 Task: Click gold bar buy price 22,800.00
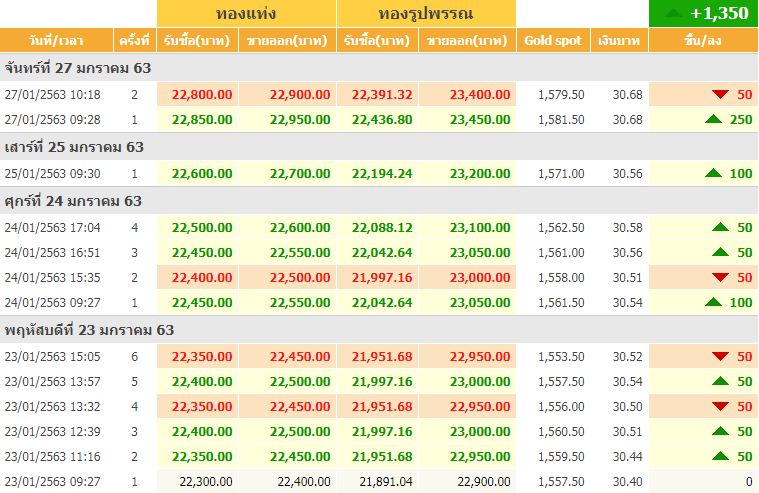click(x=202, y=94)
